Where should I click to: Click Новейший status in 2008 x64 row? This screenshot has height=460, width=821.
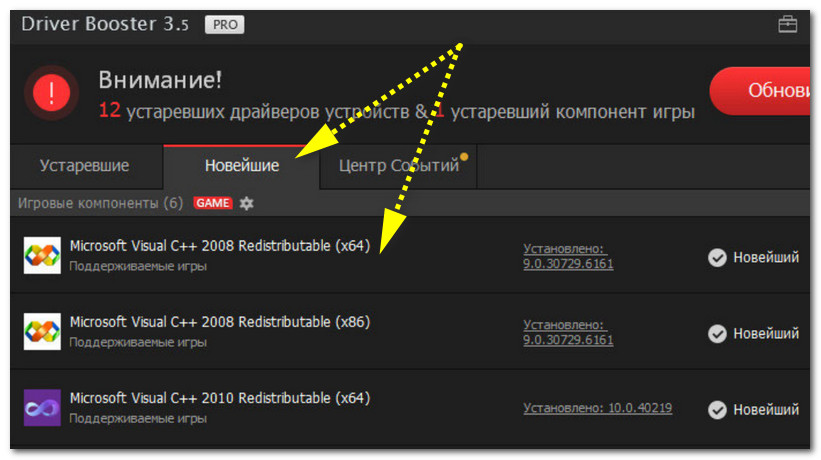tap(765, 257)
